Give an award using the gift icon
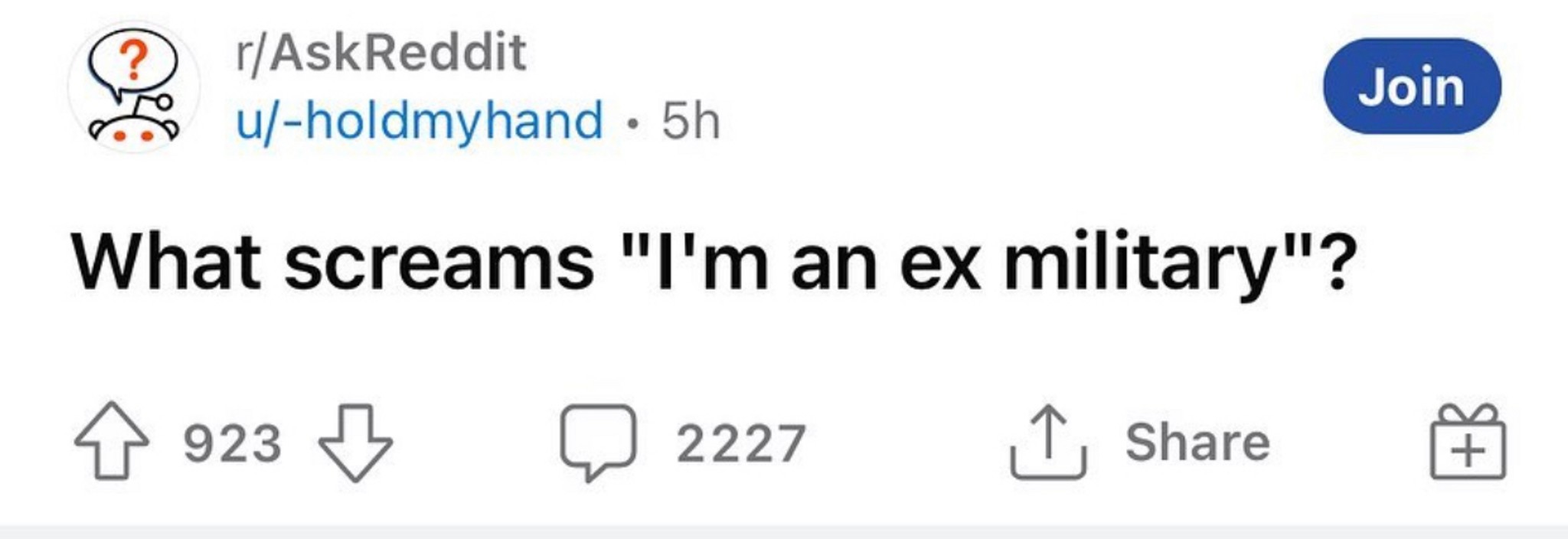Viewport: 1568px width, 539px height. pos(1468,442)
